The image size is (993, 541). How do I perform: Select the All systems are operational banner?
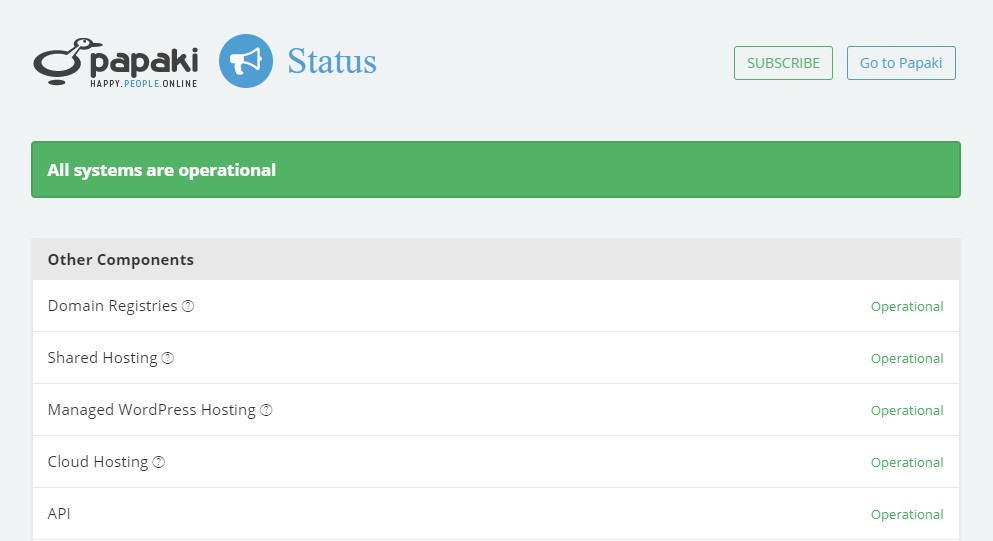click(496, 169)
